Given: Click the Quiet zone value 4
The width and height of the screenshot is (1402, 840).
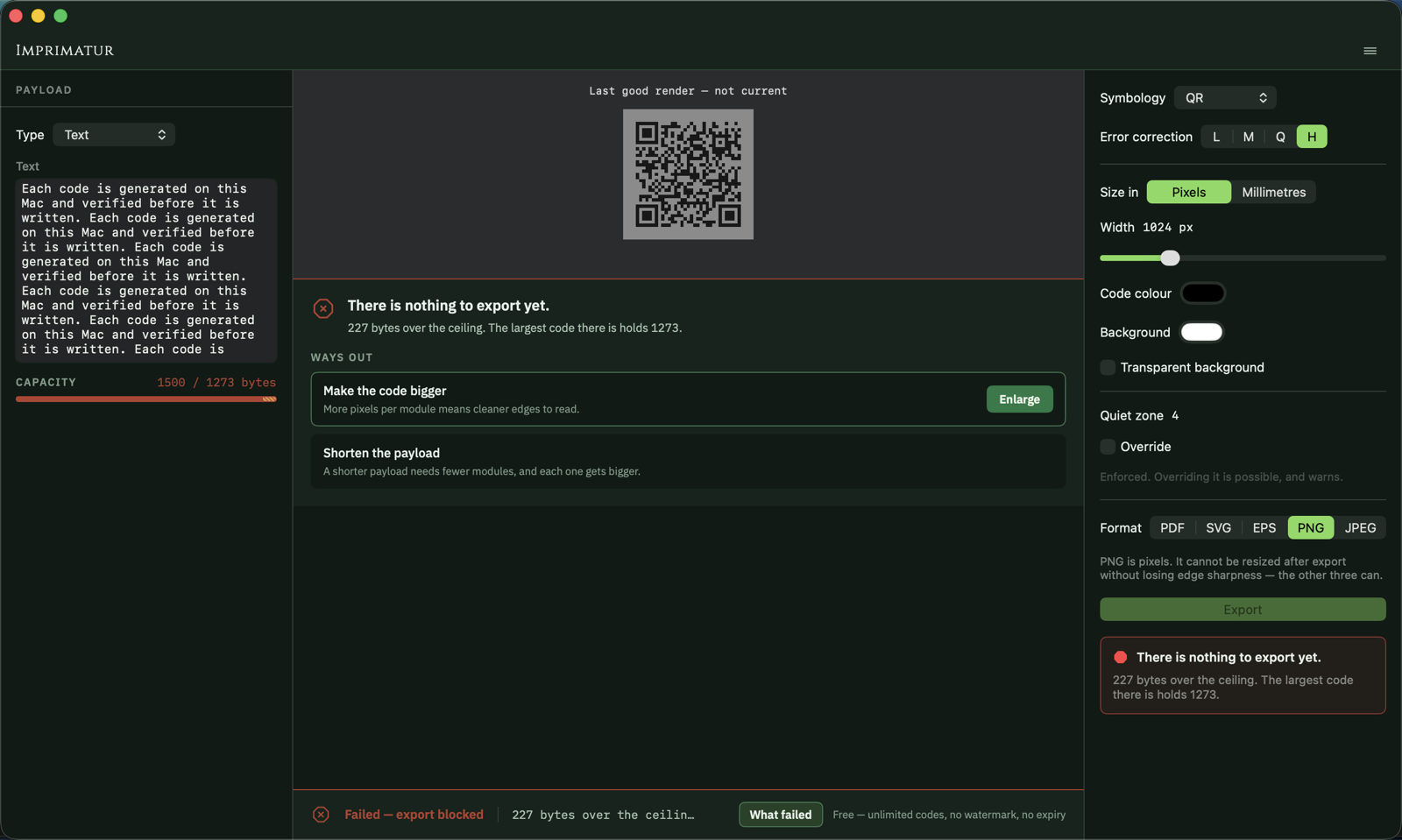Looking at the screenshot, I should click(1175, 415).
